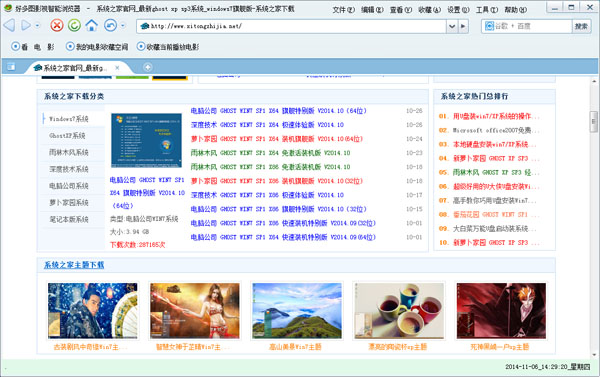Open 雨林木风 GHOST WIN7 X64 免激活装机版 link
Screen dimensions: 600x377
[271, 153]
